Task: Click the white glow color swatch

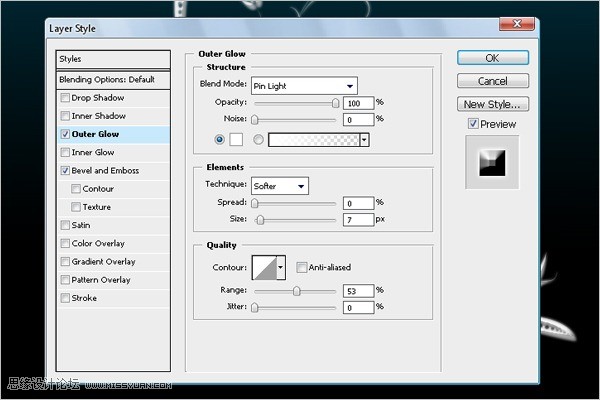Action: 236,140
